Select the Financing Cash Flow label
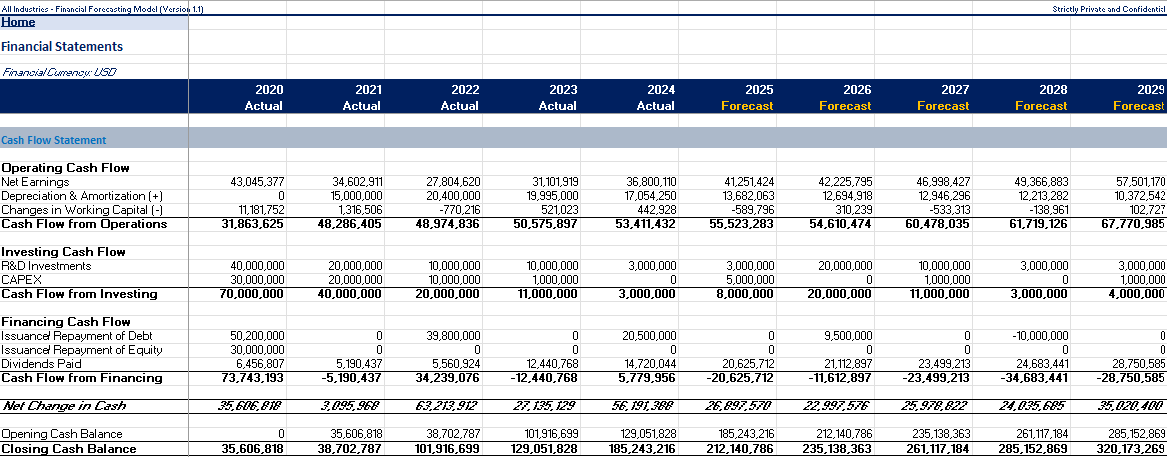 pyautogui.click(x=65, y=322)
